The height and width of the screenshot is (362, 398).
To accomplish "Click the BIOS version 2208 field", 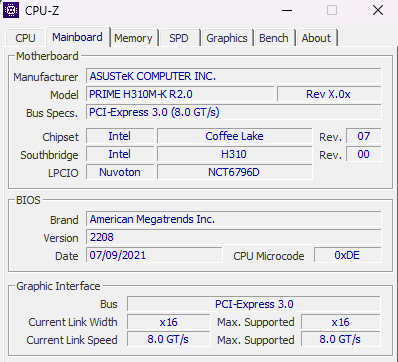I will click(234, 237).
